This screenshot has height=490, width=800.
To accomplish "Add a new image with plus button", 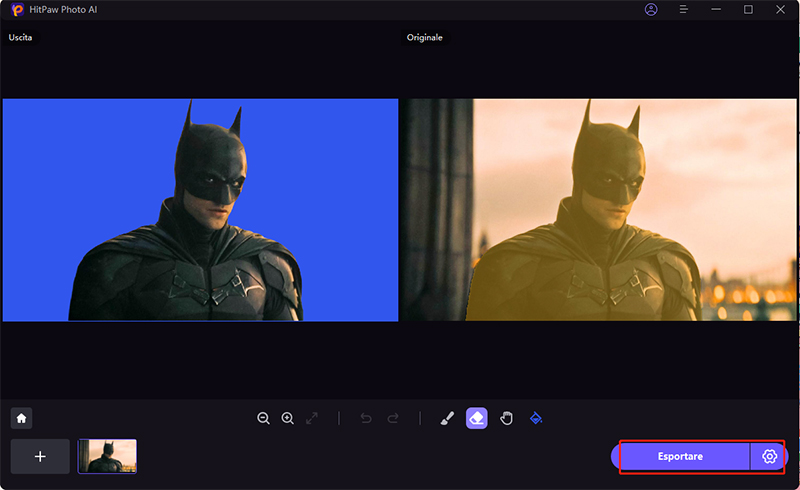I will pyautogui.click(x=40, y=456).
